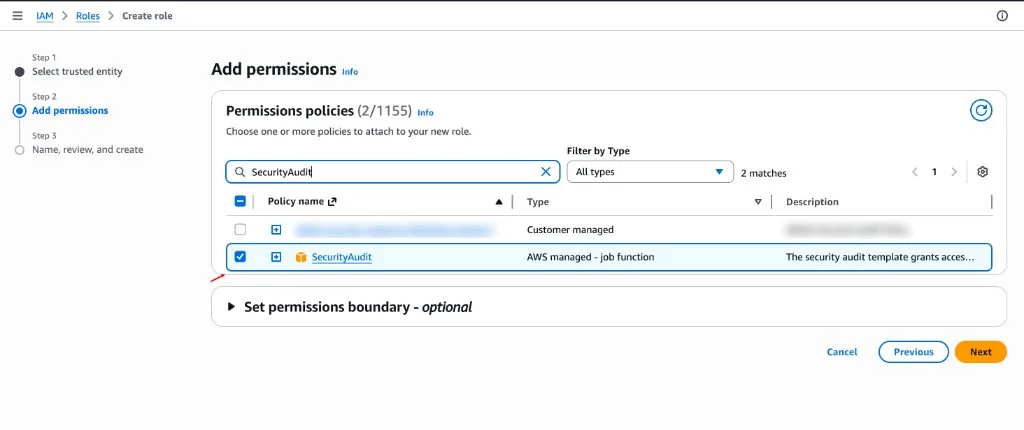The height and width of the screenshot is (430, 1024).
Task: Select Step 2 Add permissions
Action: (x=70, y=110)
